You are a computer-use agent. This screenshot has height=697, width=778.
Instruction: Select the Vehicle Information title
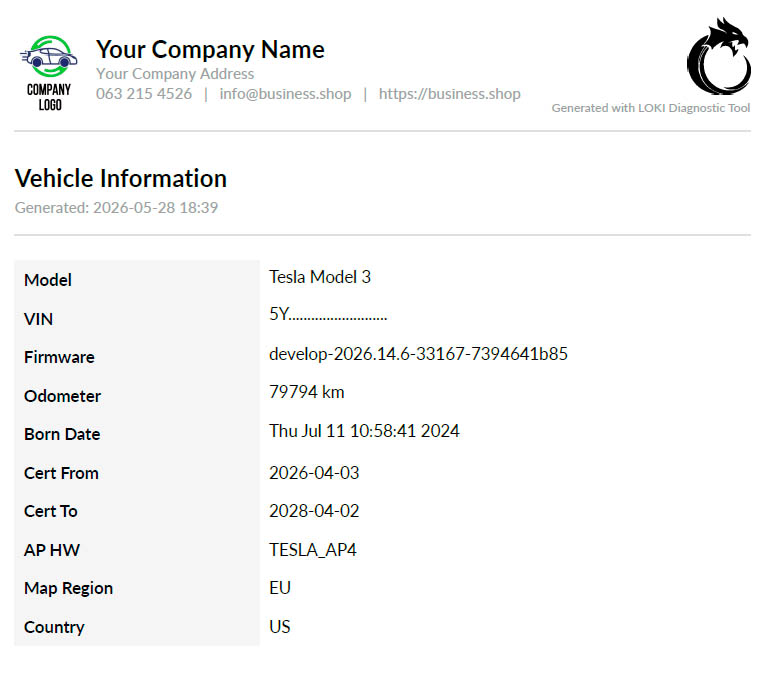(x=121, y=178)
